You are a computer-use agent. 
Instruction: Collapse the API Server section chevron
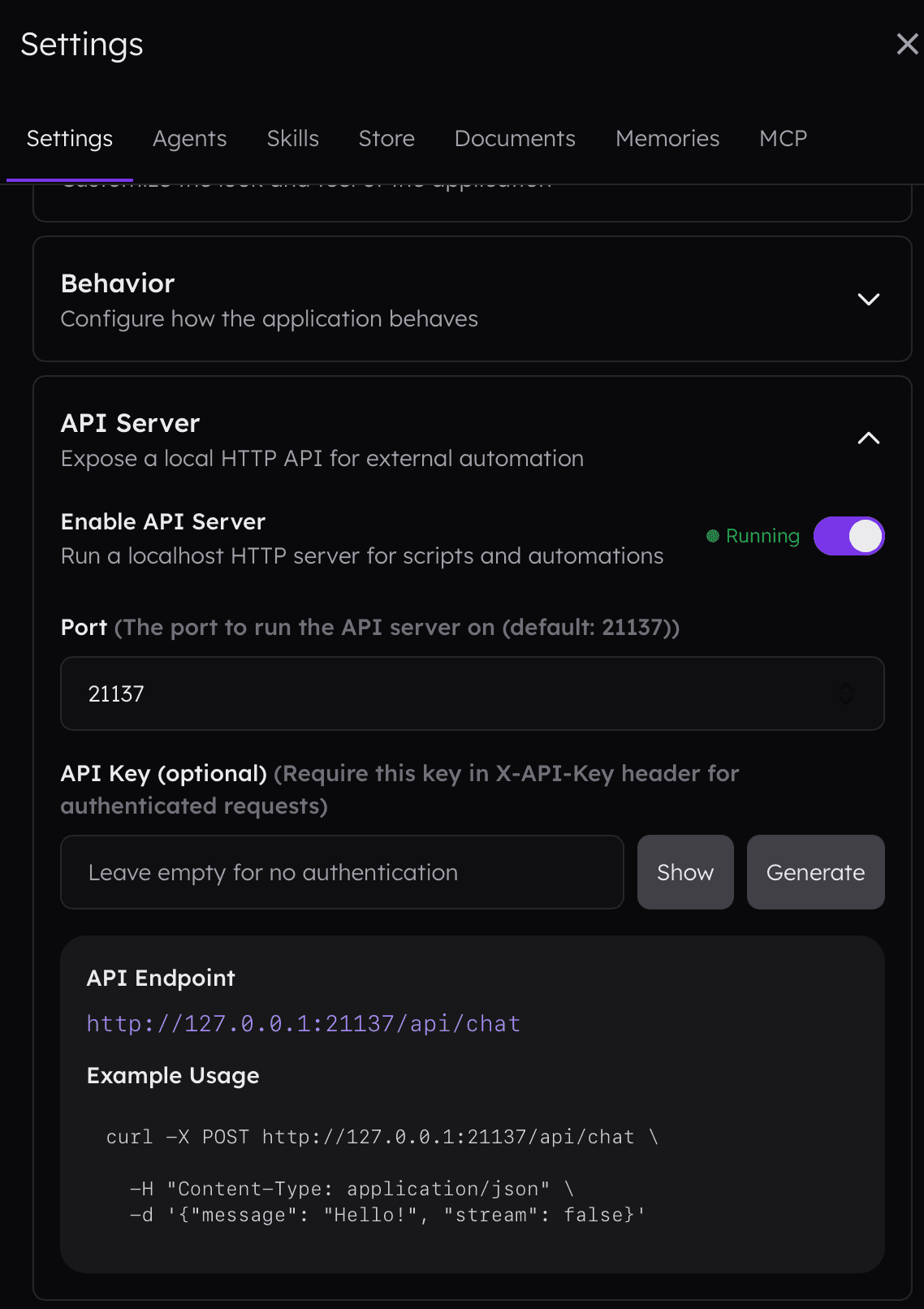click(x=868, y=438)
